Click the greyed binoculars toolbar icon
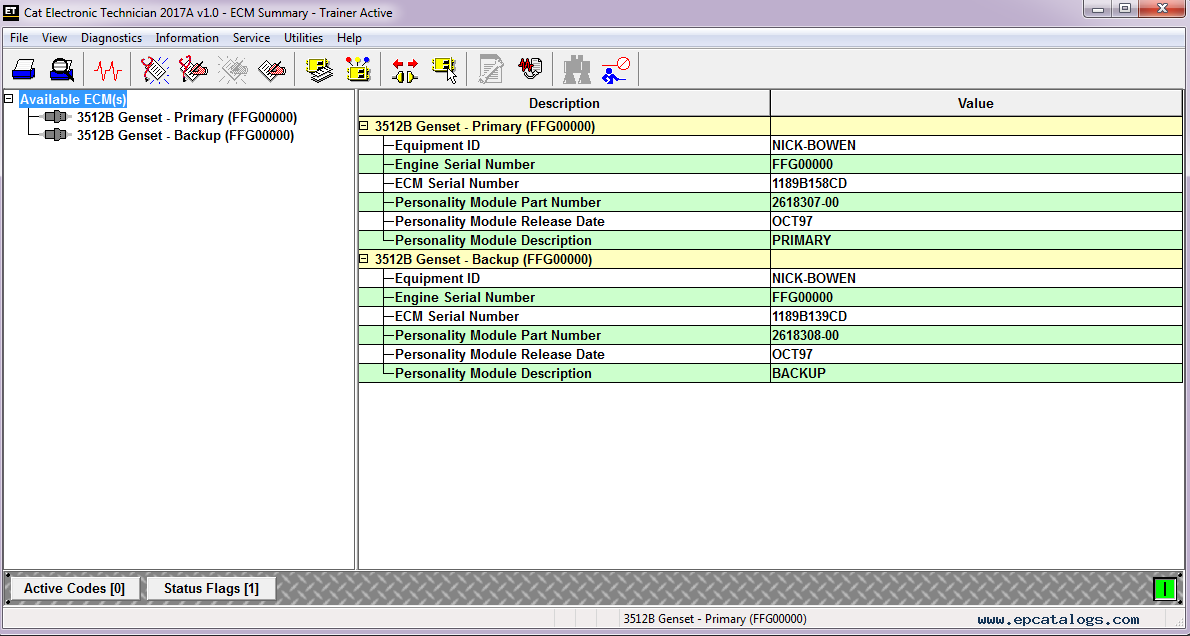 tap(577, 71)
